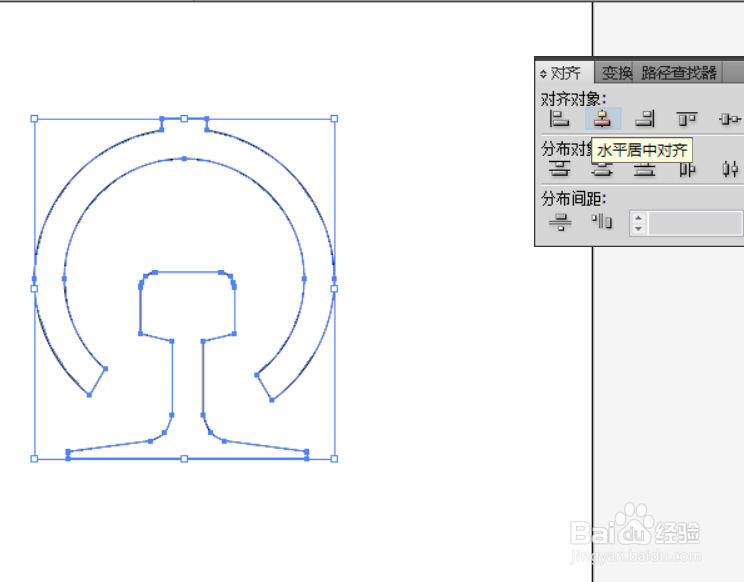The width and height of the screenshot is (744, 582).
Task: Click the vertical distribute top icon
Action: coord(559,169)
